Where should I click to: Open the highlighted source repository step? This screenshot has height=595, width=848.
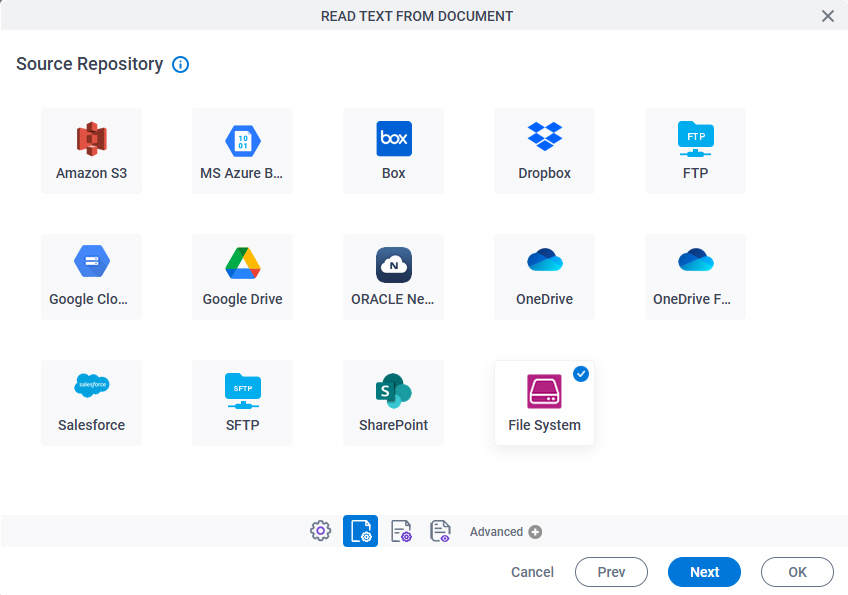point(360,531)
